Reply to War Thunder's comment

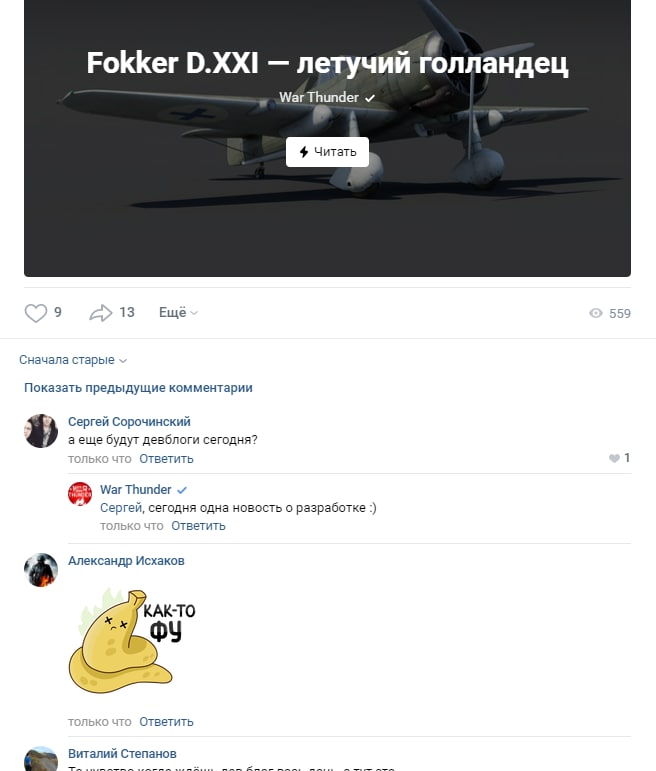pos(198,526)
